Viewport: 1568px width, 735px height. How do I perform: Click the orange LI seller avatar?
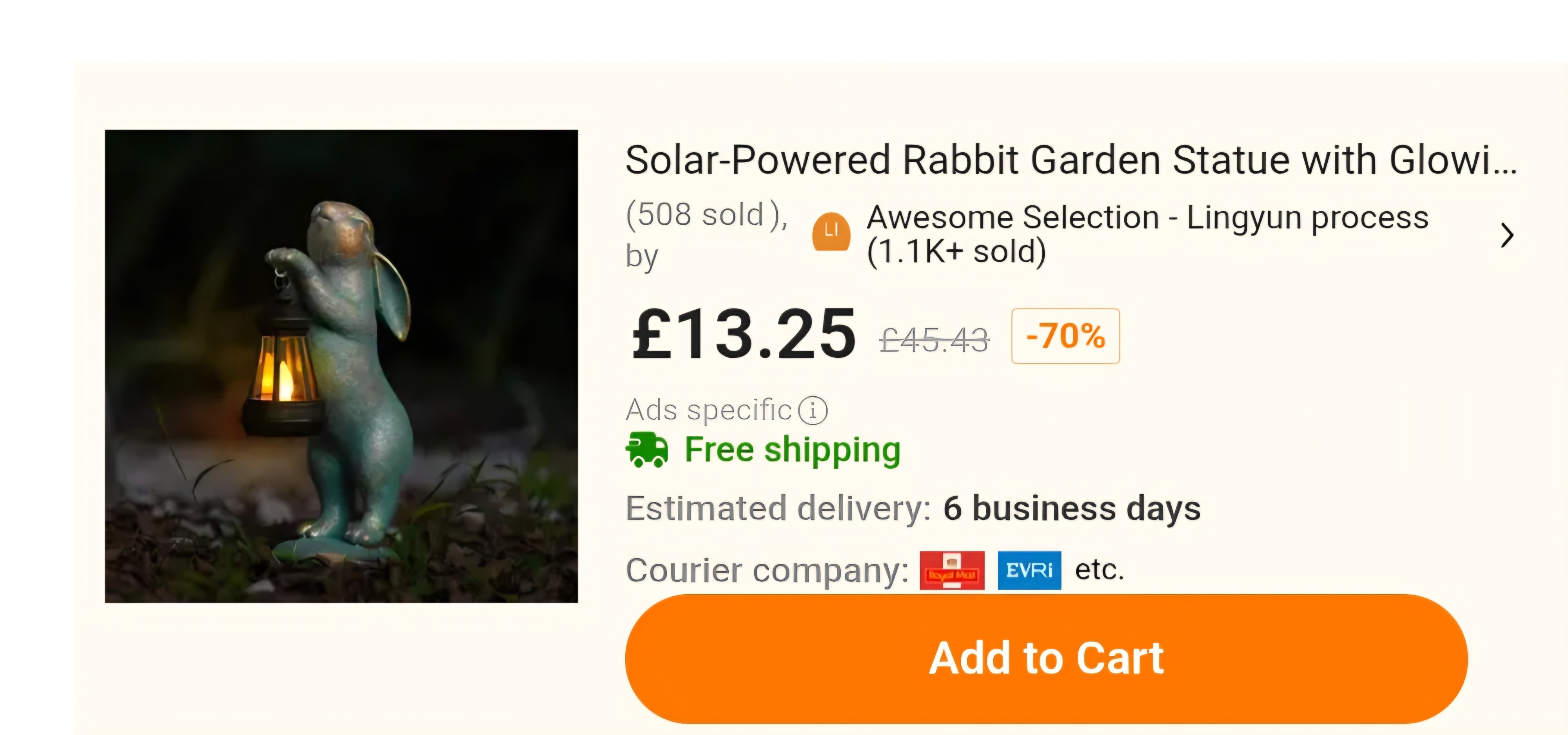tap(831, 231)
